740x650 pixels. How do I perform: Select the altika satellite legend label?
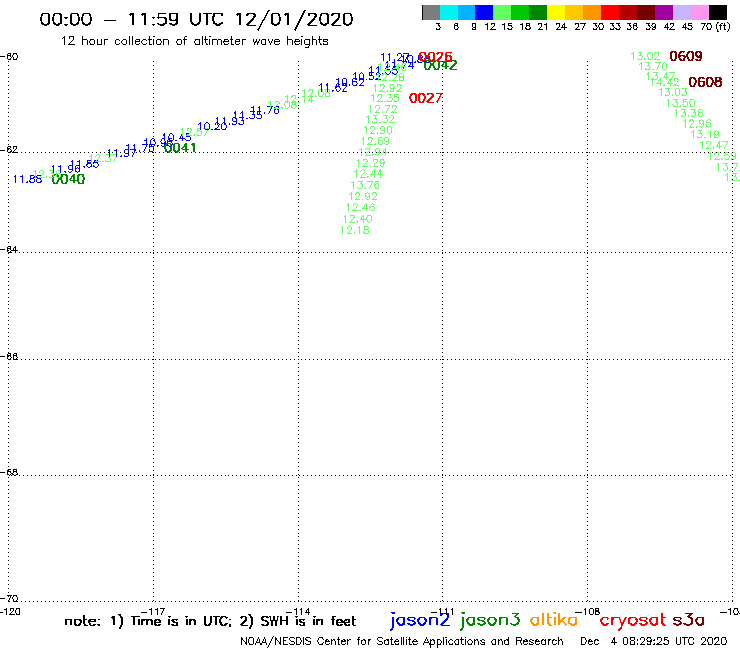(554, 619)
